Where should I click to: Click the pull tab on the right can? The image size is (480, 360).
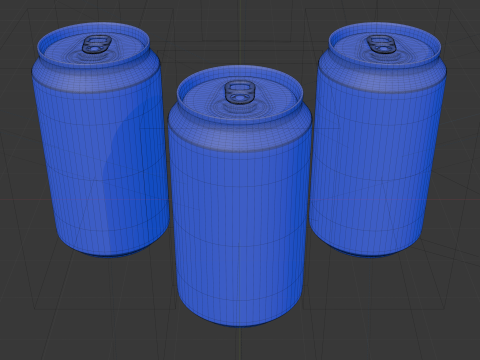pos(381,44)
